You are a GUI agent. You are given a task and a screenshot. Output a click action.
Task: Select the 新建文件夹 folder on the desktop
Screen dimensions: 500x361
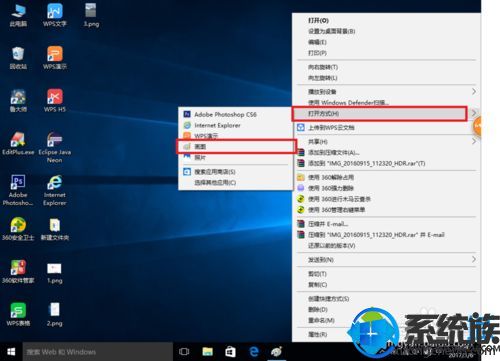tap(54, 229)
